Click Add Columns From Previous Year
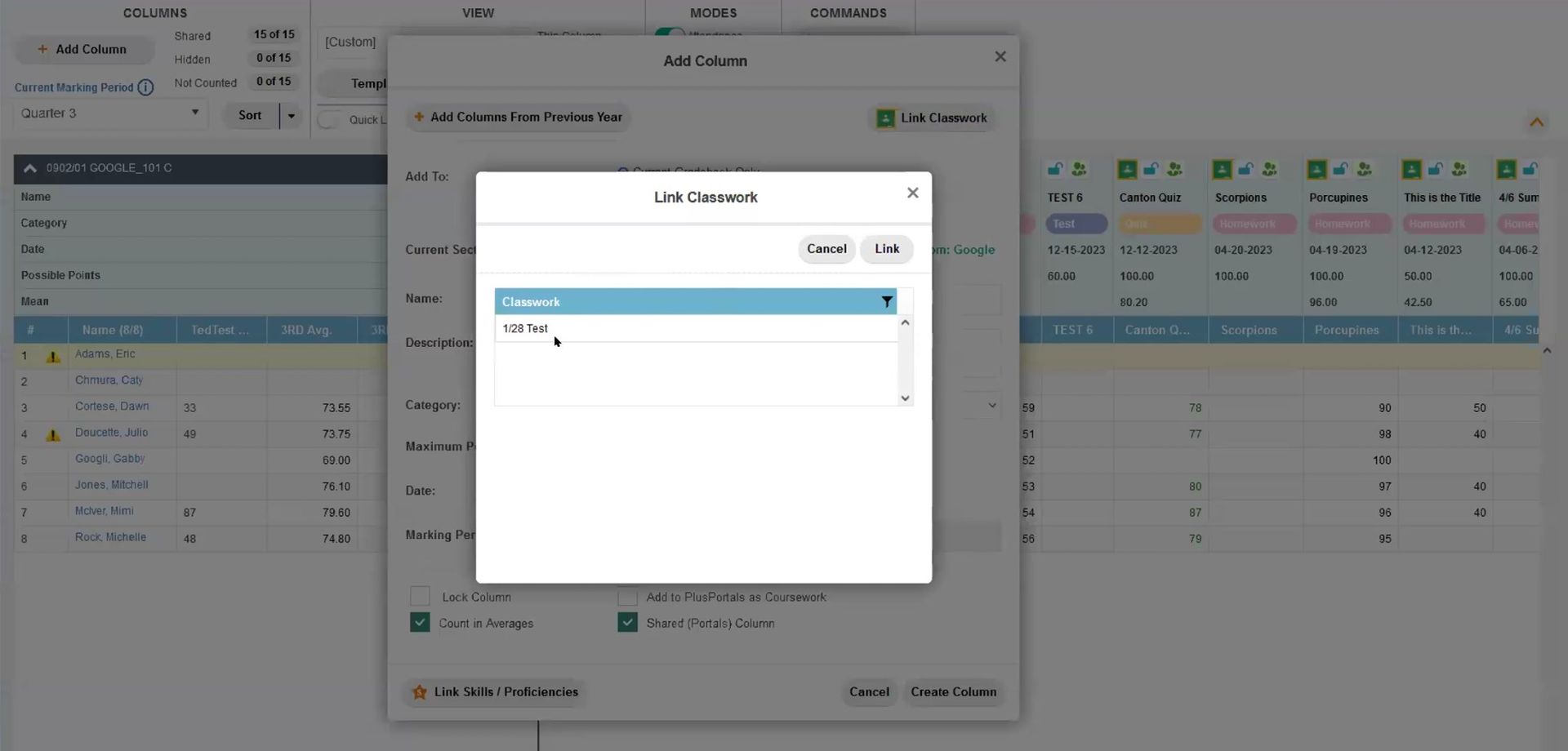The height and width of the screenshot is (751, 1568). 518,118
